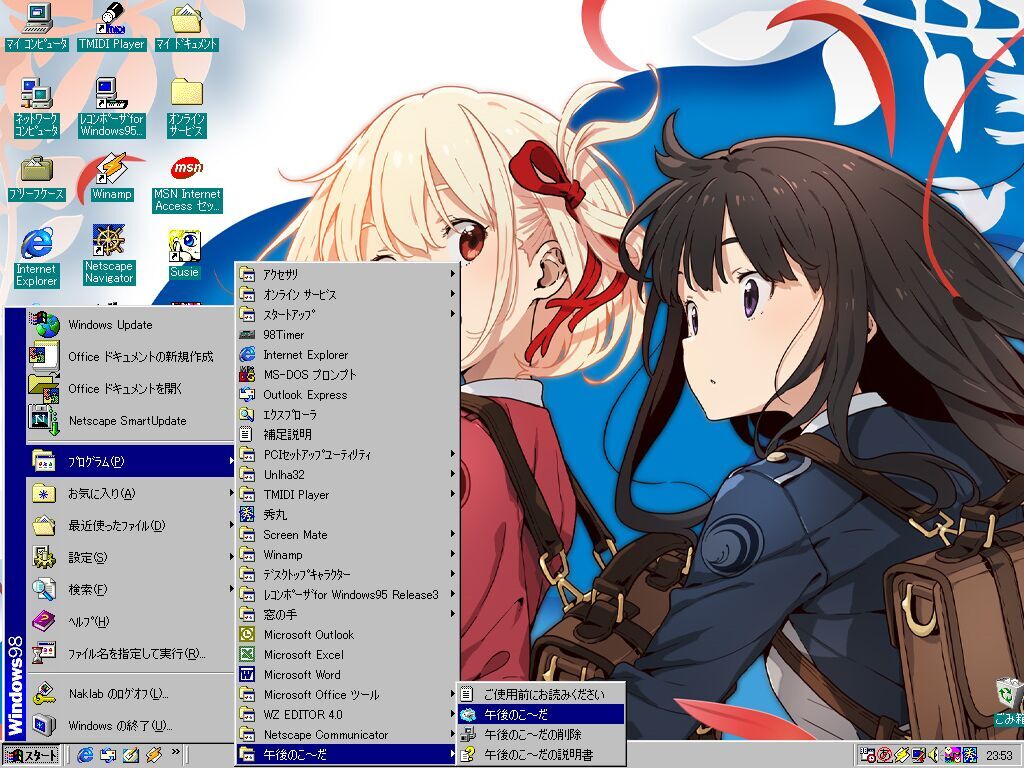The height and width of the screenshot is (768, 1024).
Task: Expand the お気に入り submenu arrow in Start menu
Action: [x=231, y=494]
